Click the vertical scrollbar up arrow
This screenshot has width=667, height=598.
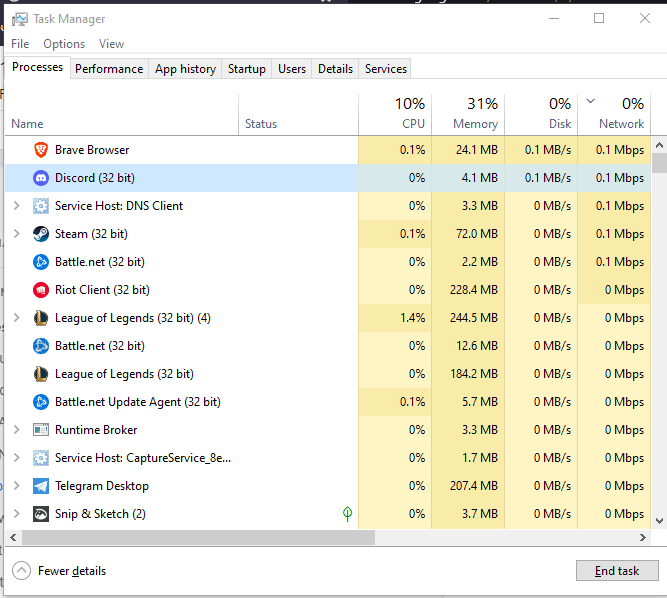coord(659,145)
